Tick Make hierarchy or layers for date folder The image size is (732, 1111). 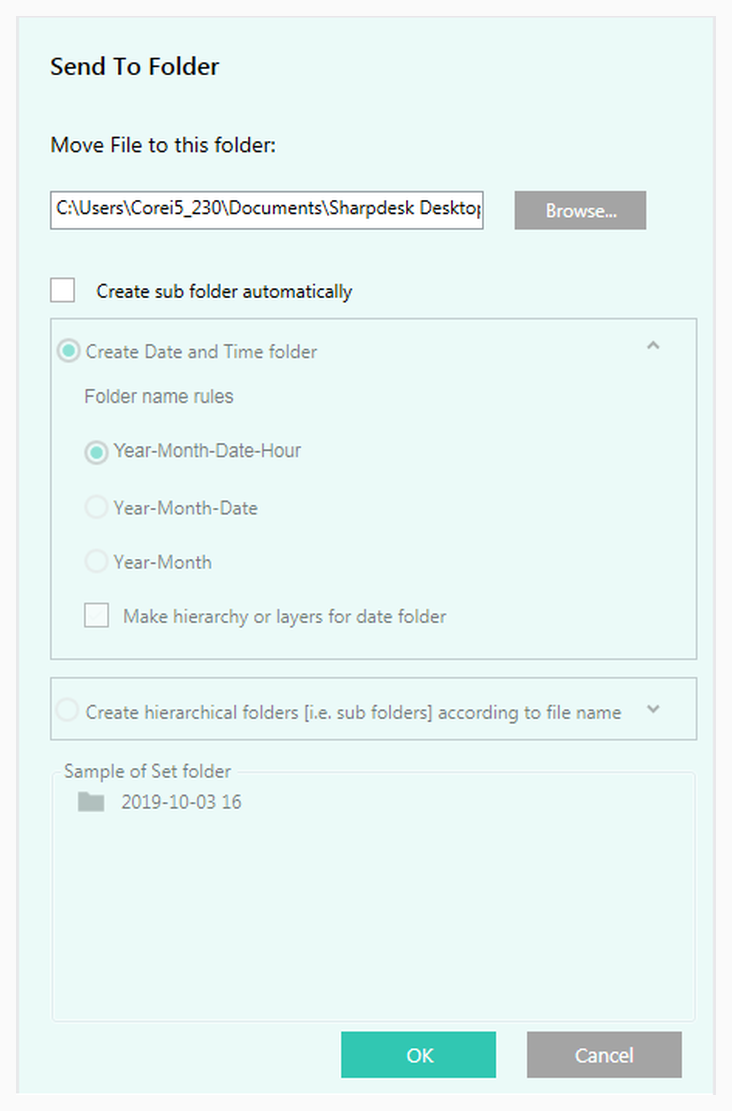(96, 616)
